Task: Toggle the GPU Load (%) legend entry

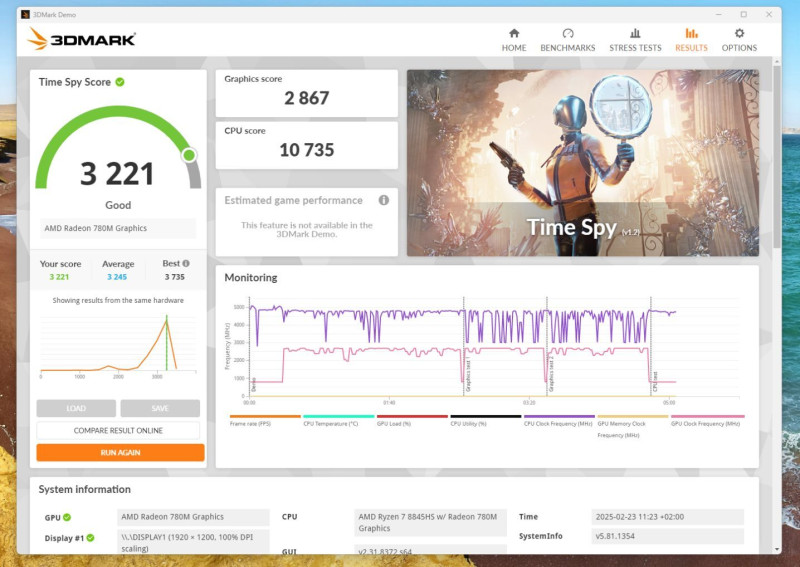Action: coord(412,421)
